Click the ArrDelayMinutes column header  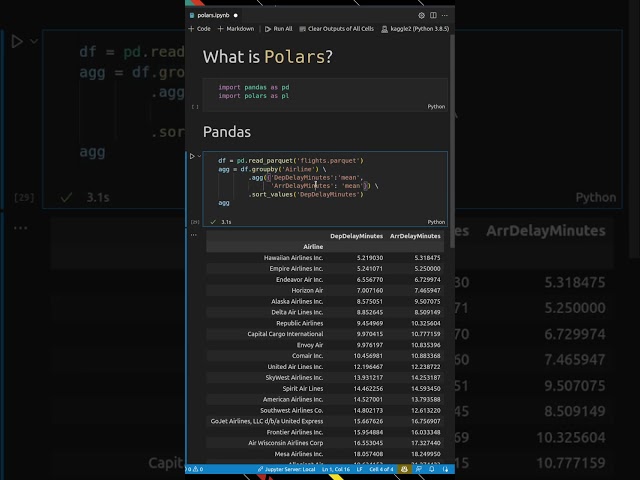coord(415,236)
